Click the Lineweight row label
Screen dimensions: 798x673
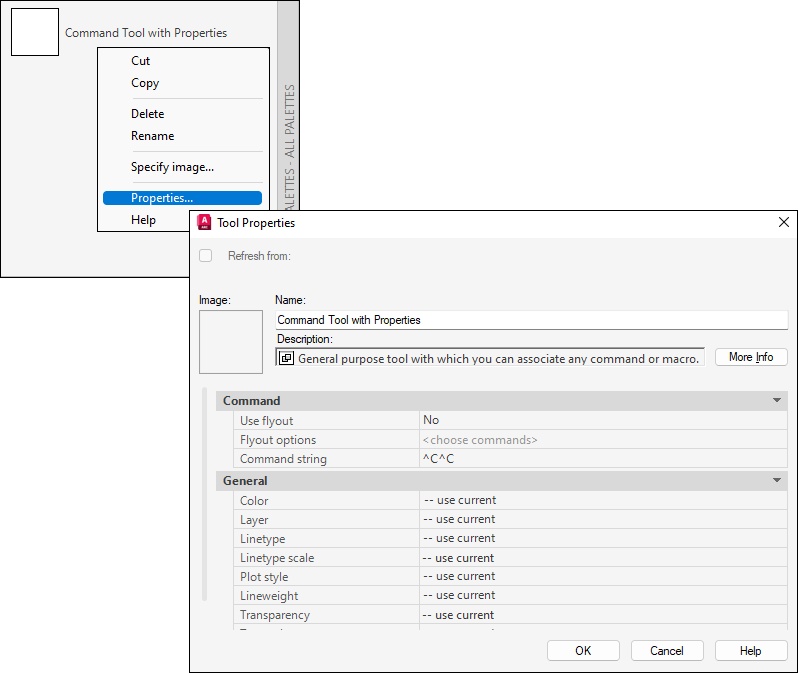[269, 596]
